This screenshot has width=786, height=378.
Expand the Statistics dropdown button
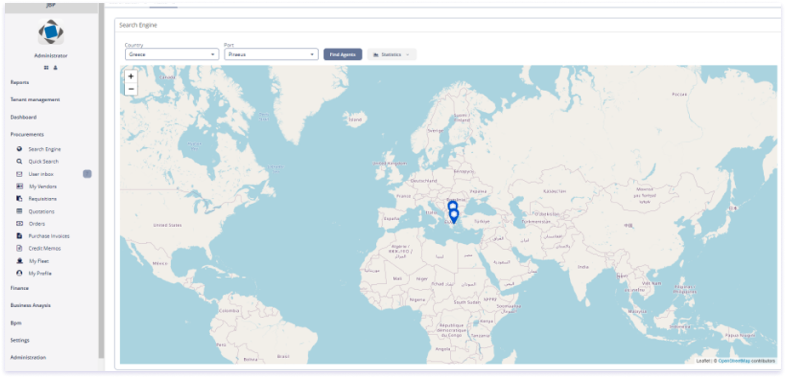[x=391, y=54]
